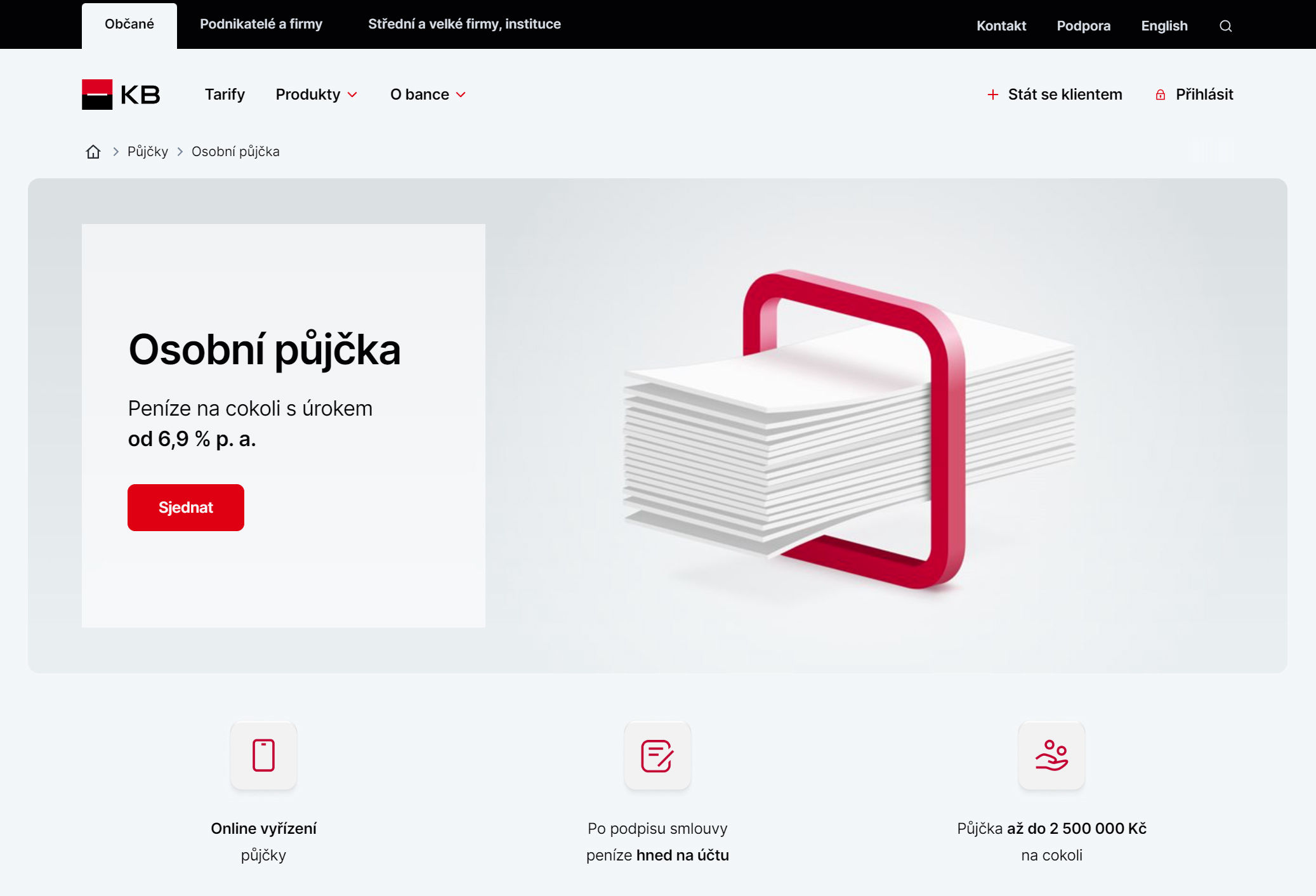This screenshot has width=1316, height=896.
Task: Switch to the Podnikatelé a firmy tab
Action: [261, 24]
